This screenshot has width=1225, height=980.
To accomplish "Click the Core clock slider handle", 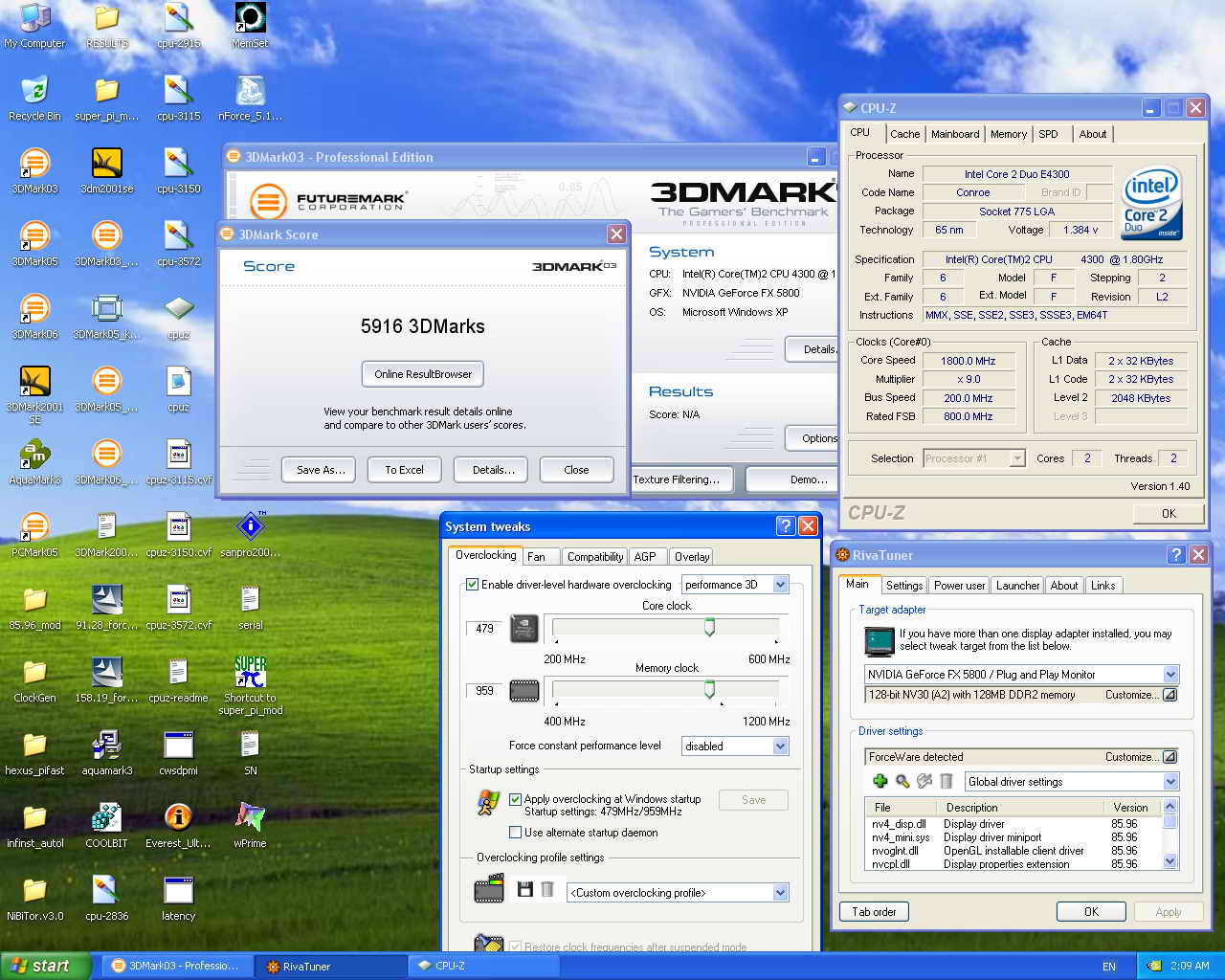I will 709,627.
